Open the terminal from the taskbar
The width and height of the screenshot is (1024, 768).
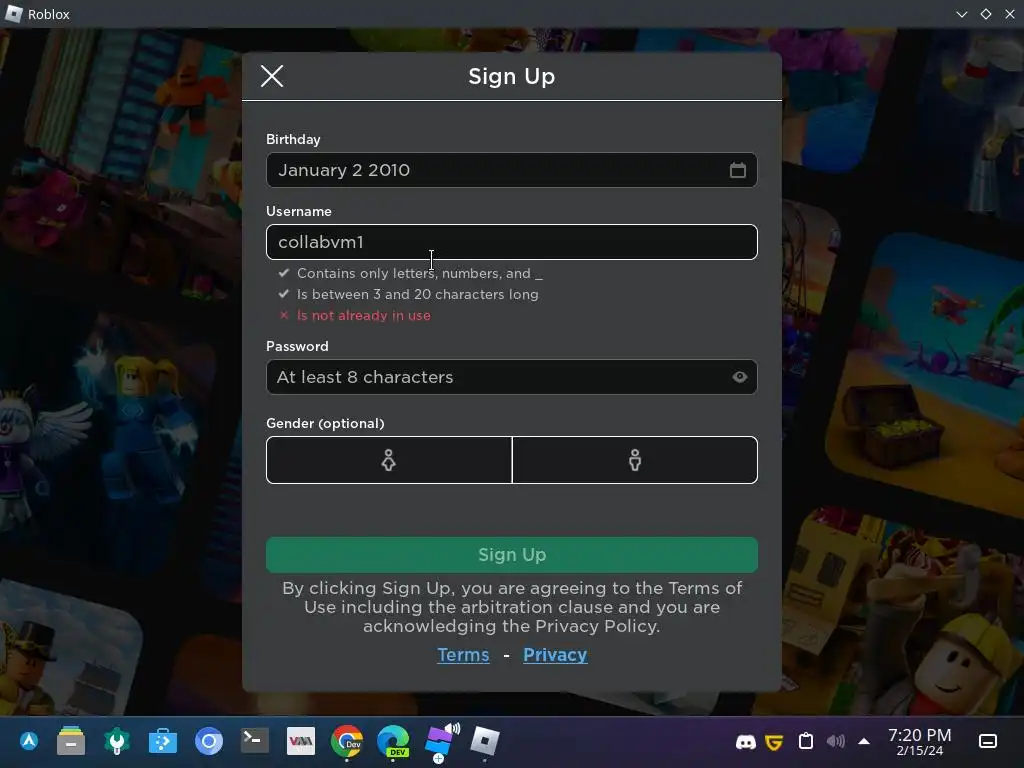point(255,740)
